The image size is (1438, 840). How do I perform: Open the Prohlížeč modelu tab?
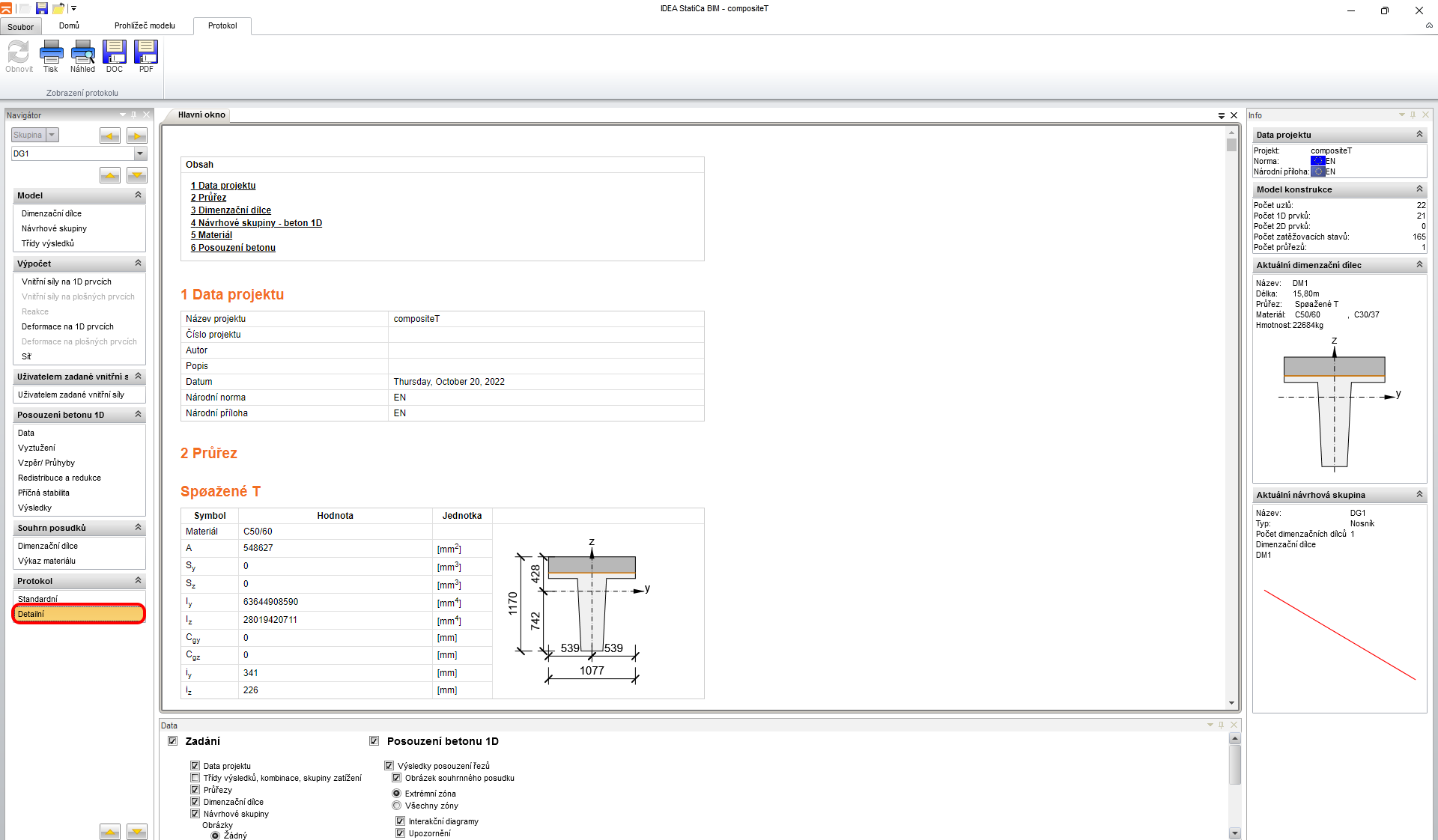145,25
